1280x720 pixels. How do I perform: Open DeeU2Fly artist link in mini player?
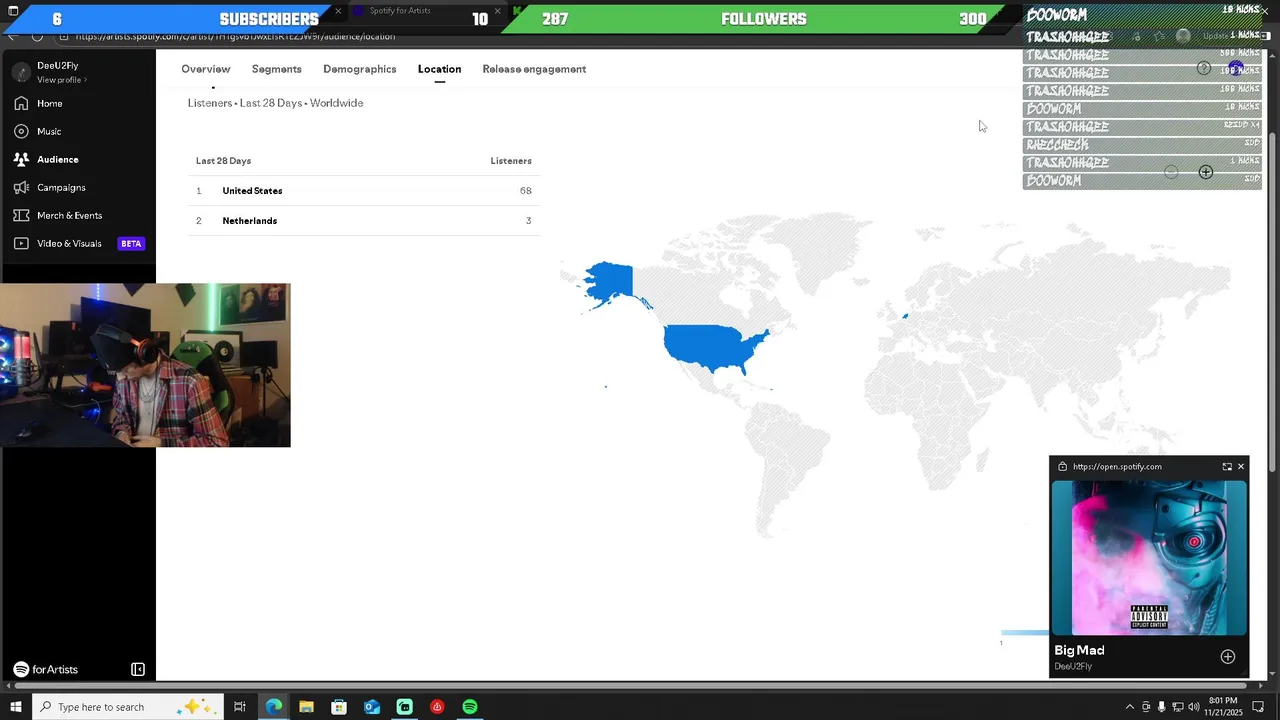1073,667
